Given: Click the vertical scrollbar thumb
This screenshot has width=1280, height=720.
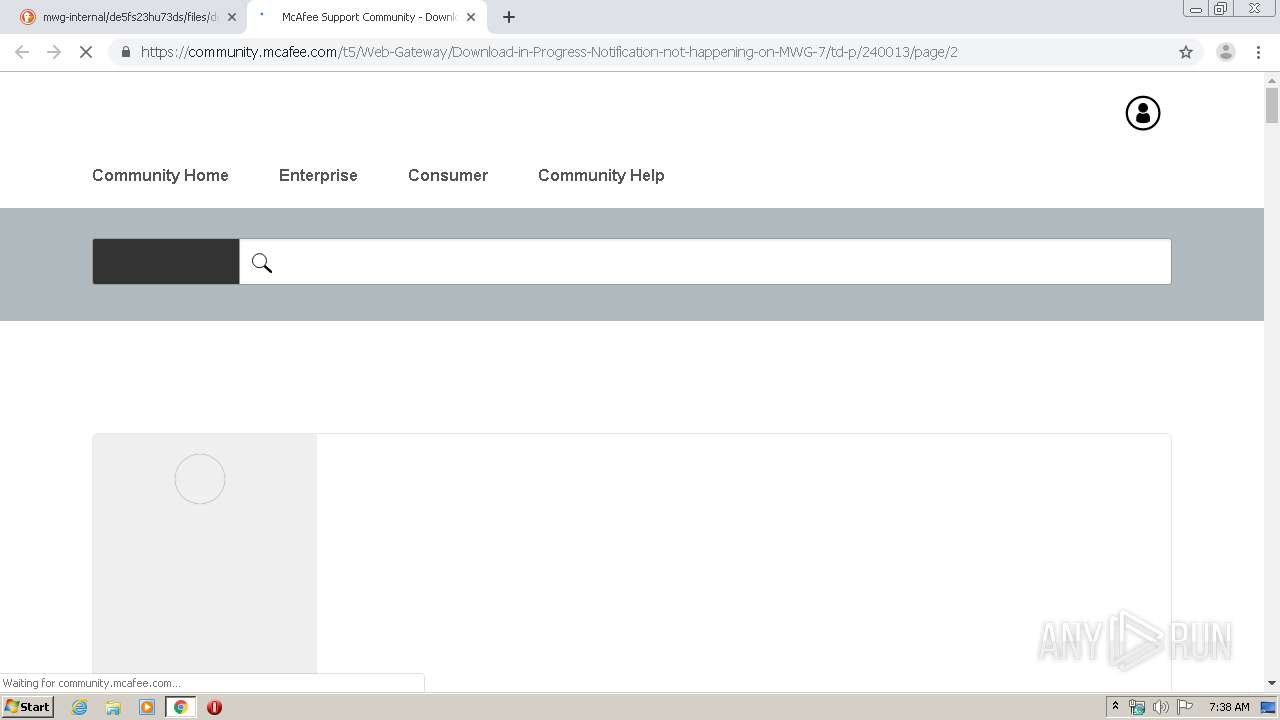Looking at the screenshot, I should pyautogui.click(x=1272, y=105).
